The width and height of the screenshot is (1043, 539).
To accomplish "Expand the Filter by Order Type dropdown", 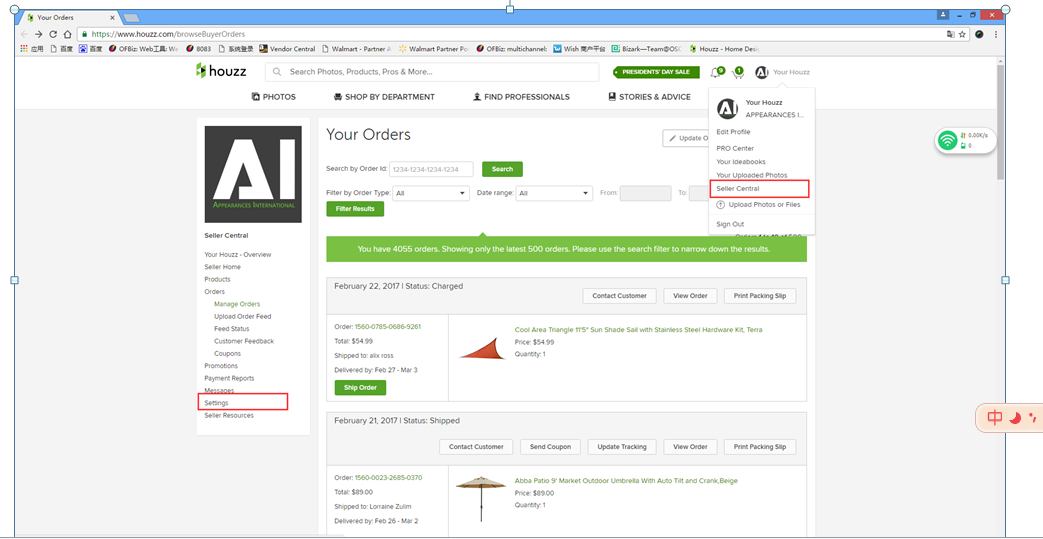I will click(431, 193).
